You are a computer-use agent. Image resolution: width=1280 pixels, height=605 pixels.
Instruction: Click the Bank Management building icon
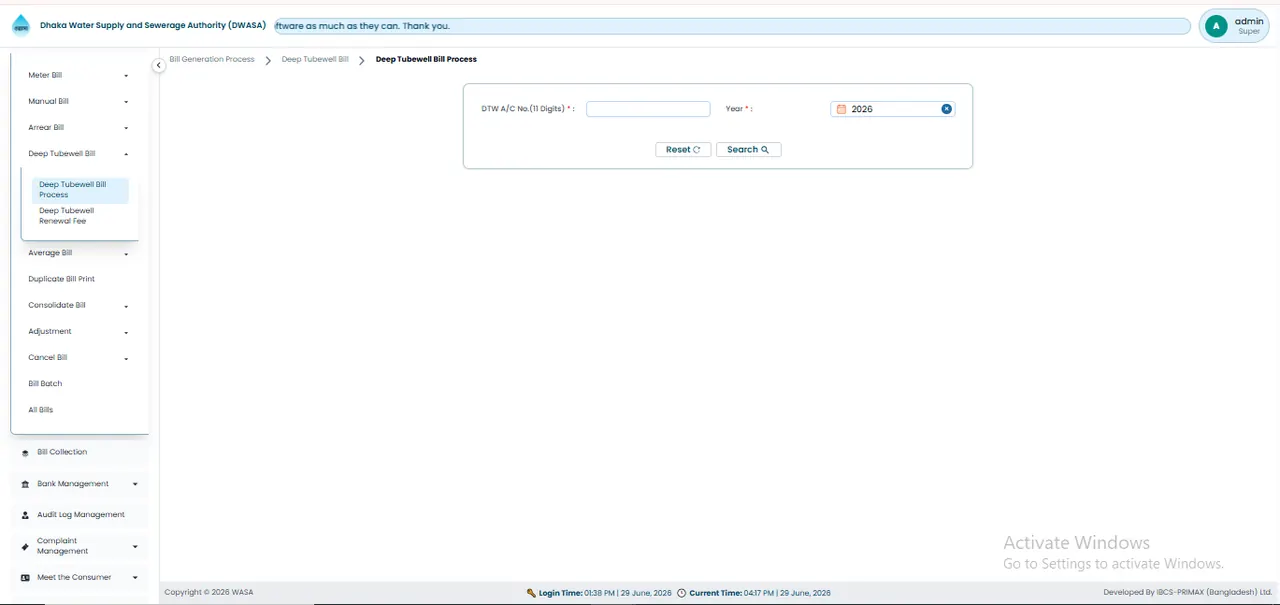(25, 484)
